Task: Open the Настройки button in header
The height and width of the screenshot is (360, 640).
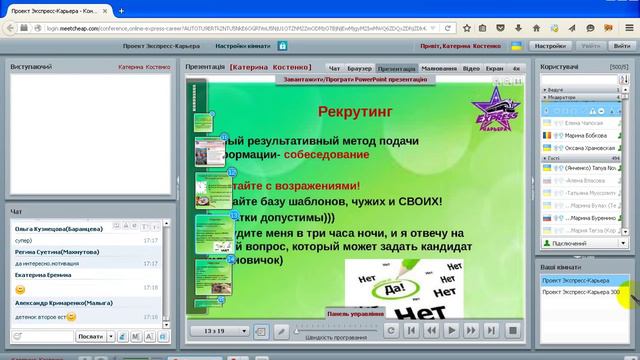Action: tap(550, 46)
